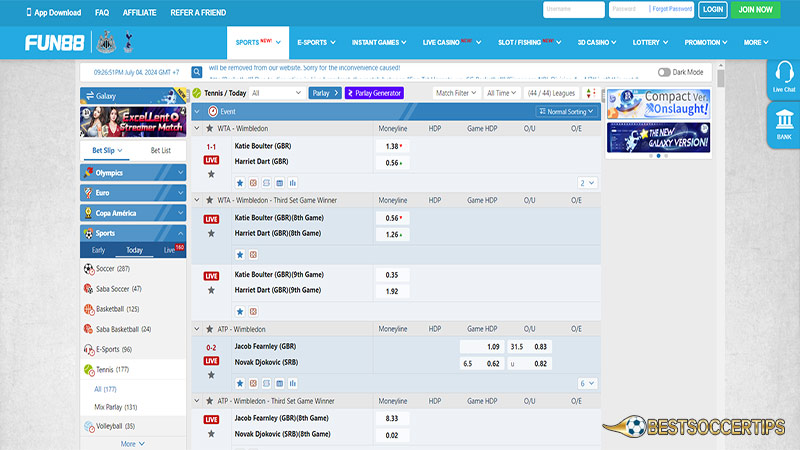Toggle the Dark Mode switch

pos(664,72)
